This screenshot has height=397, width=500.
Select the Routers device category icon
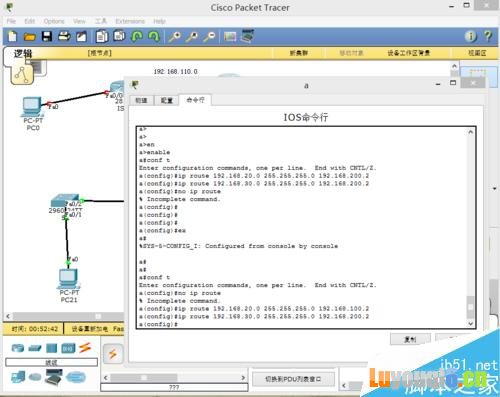pos(18,348)
